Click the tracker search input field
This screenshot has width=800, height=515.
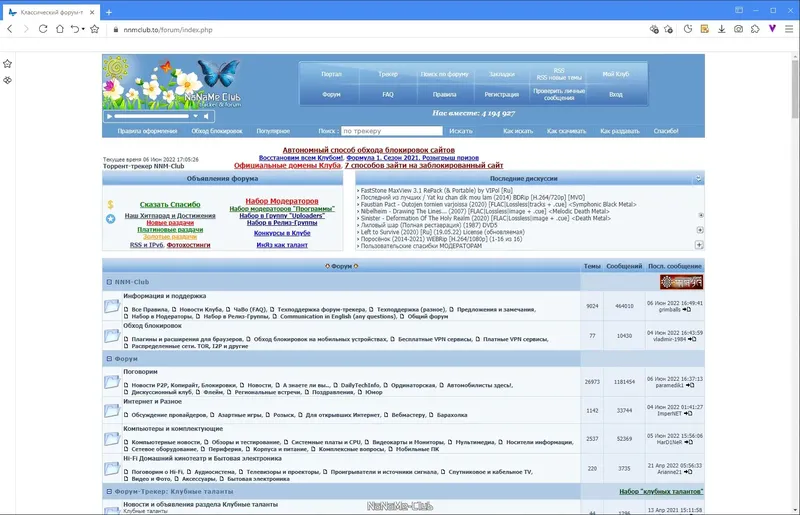click(392, 131)
